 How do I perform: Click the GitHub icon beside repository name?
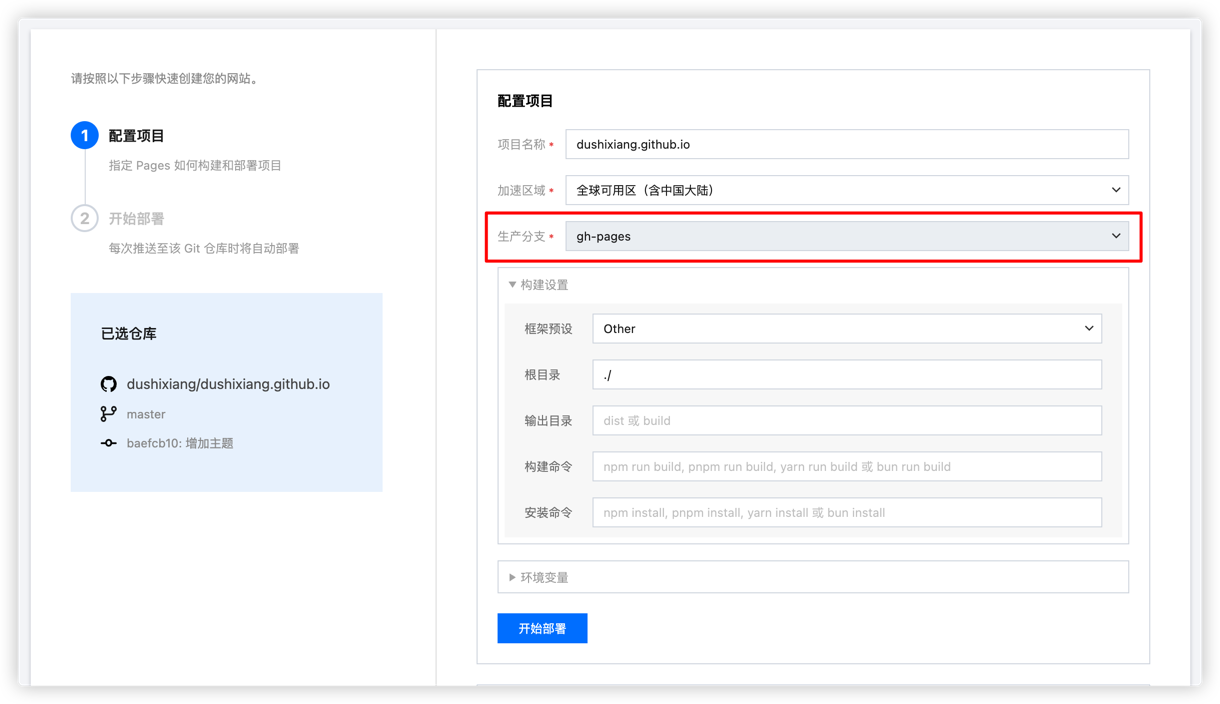109,384
